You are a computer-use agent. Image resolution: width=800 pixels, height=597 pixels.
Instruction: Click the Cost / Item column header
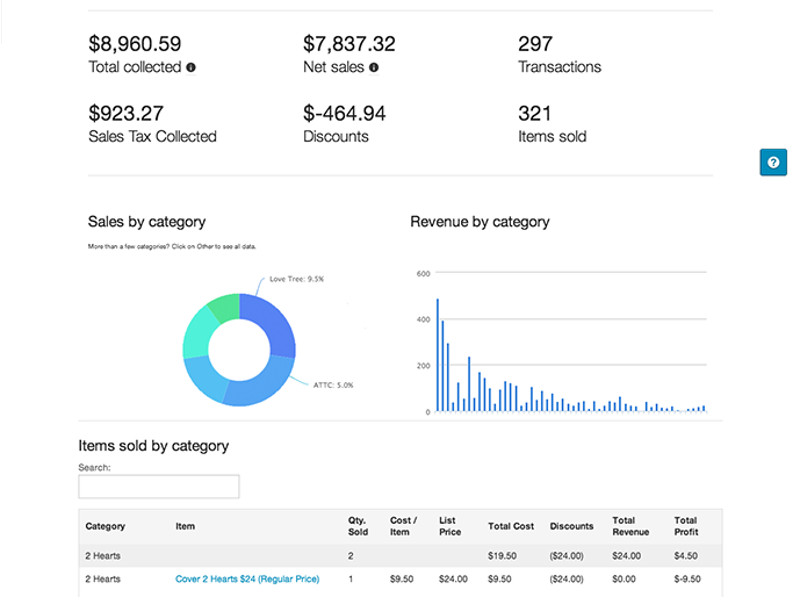click(403, 525)
